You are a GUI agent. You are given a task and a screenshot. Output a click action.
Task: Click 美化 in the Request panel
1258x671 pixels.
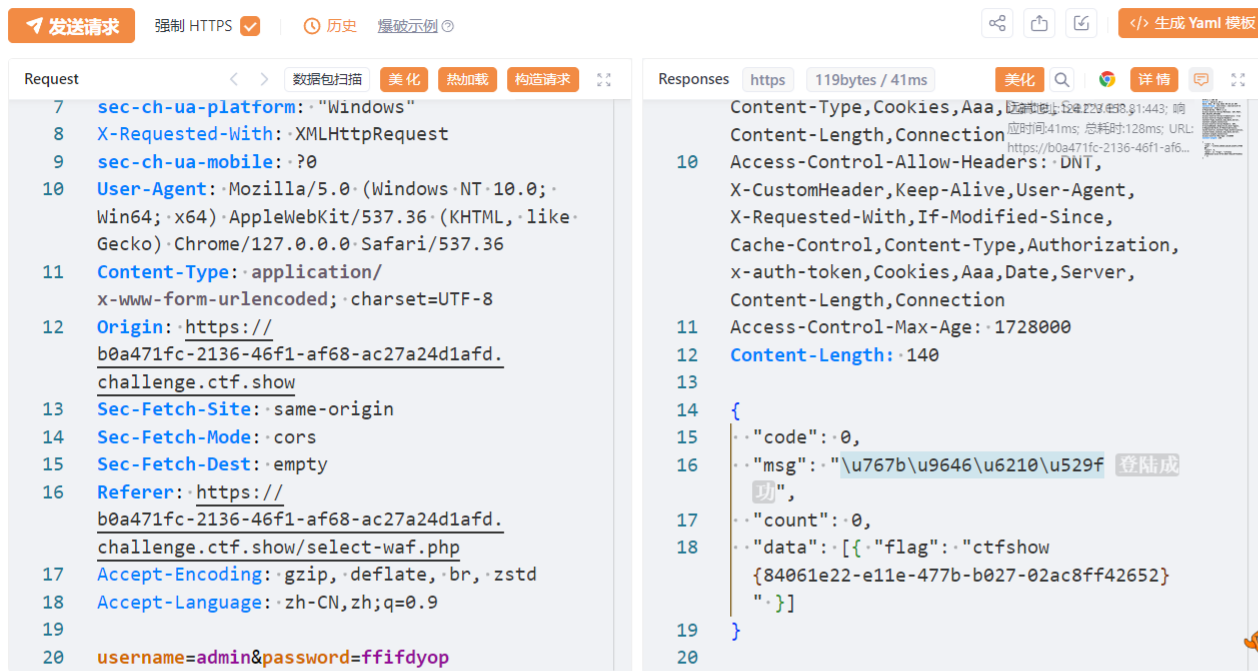click(404, 80)
